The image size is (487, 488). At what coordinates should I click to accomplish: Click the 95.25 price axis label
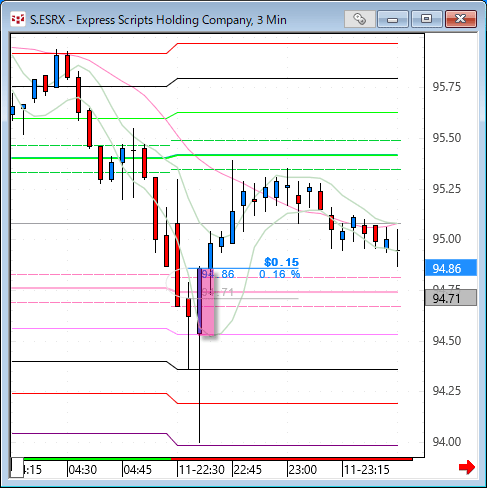(447, 189)
